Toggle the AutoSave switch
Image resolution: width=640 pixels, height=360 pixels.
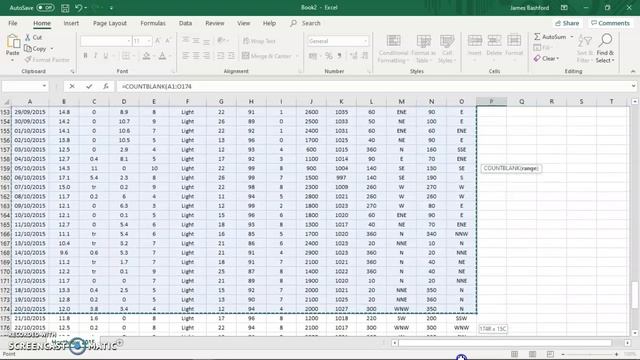(x=45, y=7)
